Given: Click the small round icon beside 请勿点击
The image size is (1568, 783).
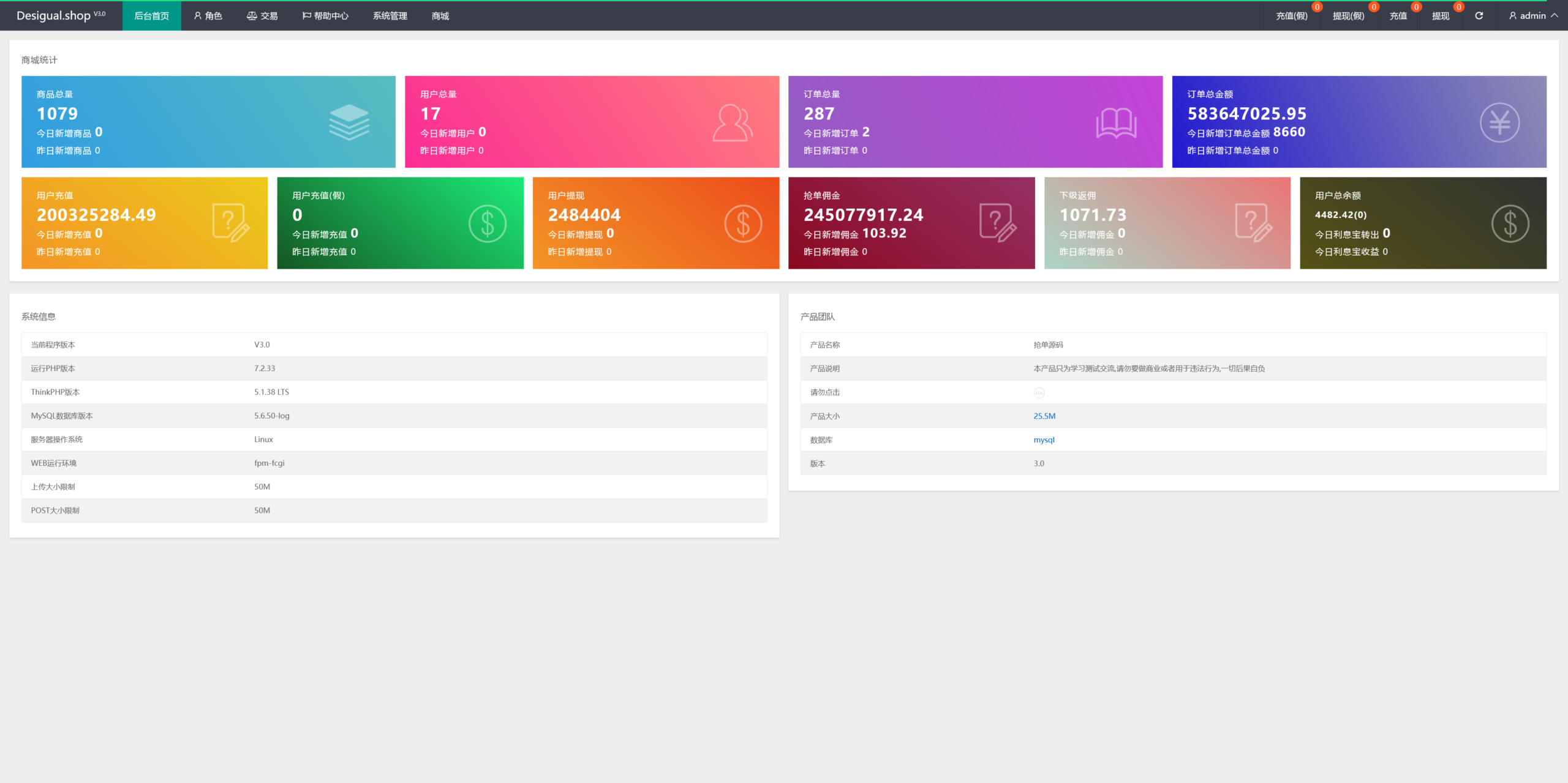Looking at the screenshot, I should pyautogui.click(x=1039, y=393).
